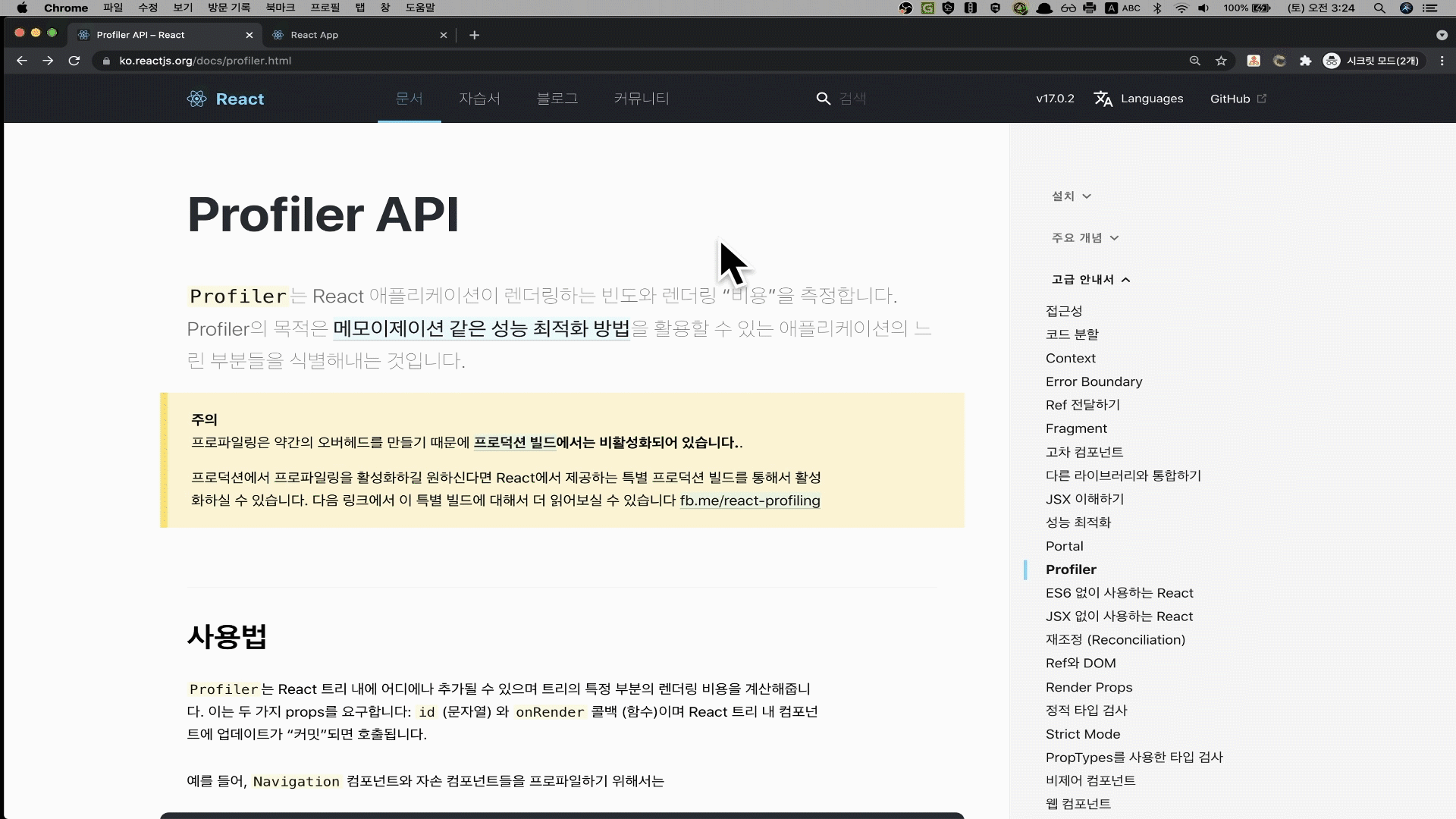Screen dimensions: 1456x819
Task: Click the search magnifier icon in React header
Action: (823, 99)
